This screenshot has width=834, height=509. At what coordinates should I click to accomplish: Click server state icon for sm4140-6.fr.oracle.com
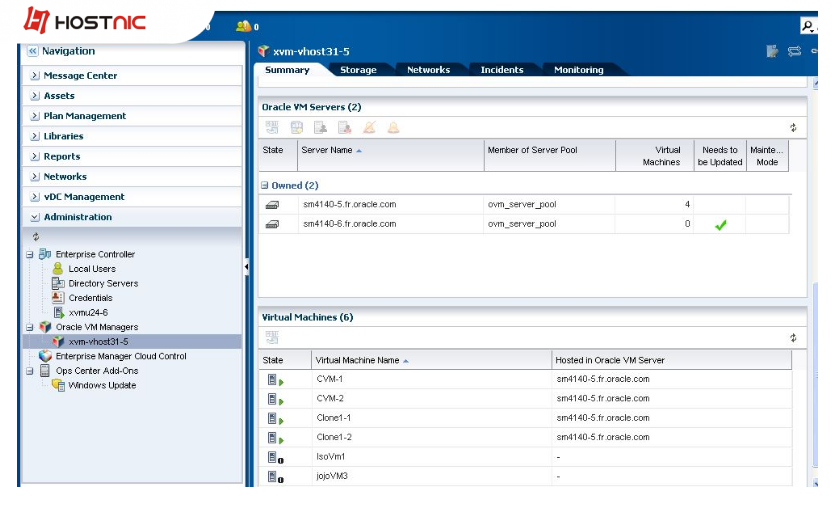272,224
